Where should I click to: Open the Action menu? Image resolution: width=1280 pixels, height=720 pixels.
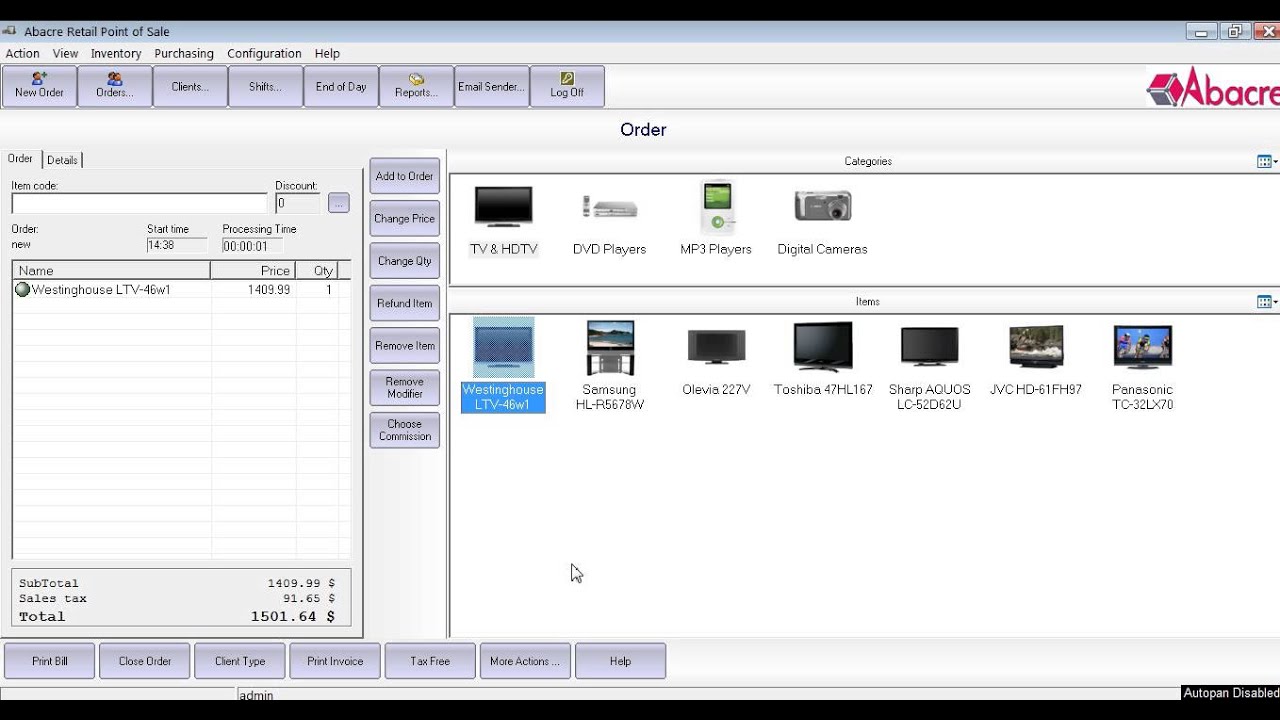pos(23,53)
